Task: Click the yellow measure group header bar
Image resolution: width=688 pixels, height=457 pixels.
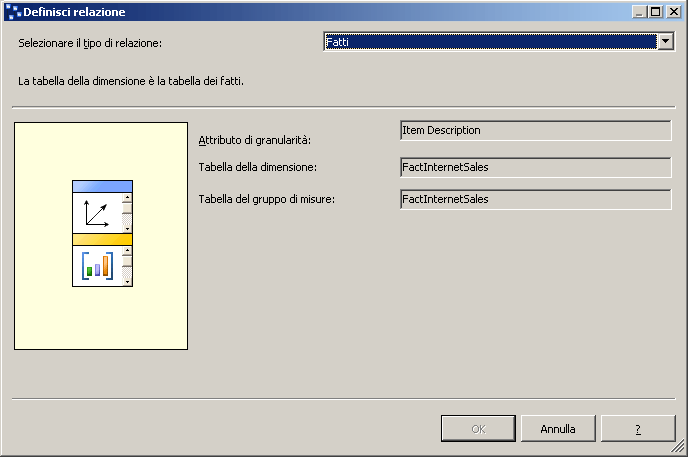Action: click(102, 239)
